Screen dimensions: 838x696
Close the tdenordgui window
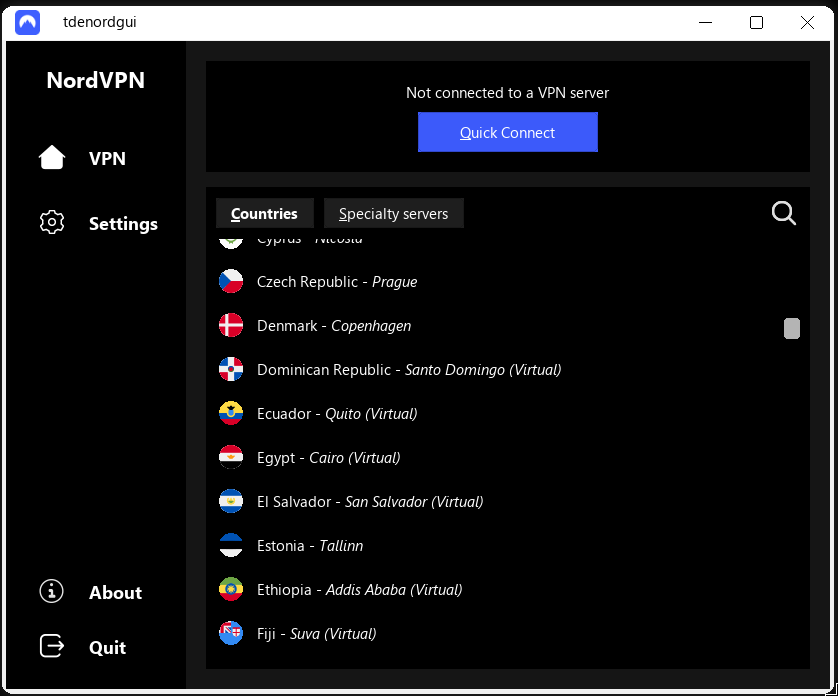(x=808, y=22)
